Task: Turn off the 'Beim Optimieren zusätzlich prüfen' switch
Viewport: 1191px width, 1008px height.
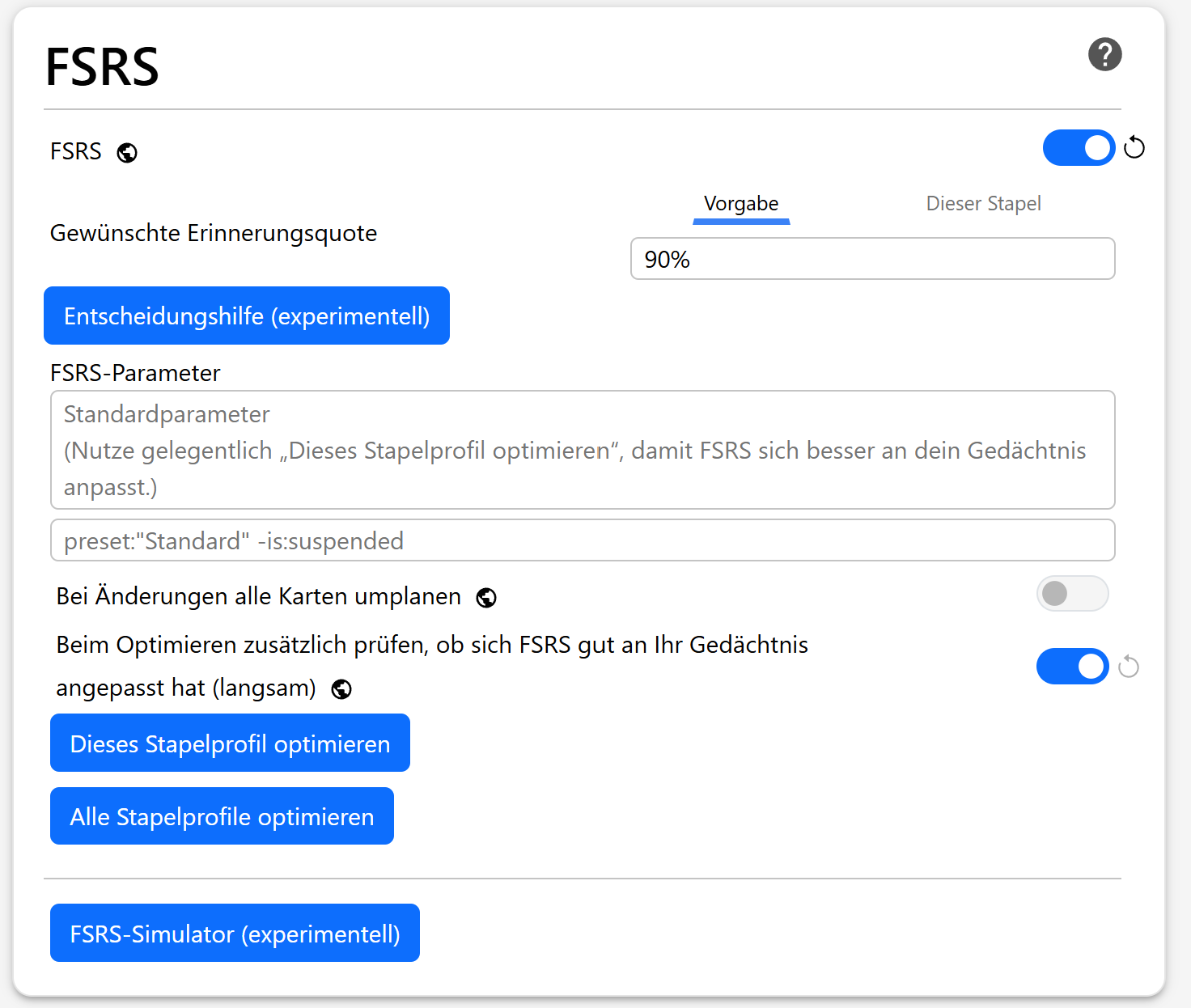Action: point(1072,667)
